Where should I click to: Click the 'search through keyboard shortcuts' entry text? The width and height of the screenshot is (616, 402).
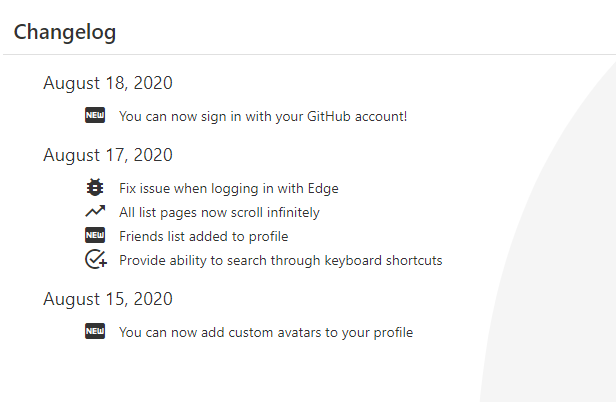pyautogui.click(x=280, y=260)
